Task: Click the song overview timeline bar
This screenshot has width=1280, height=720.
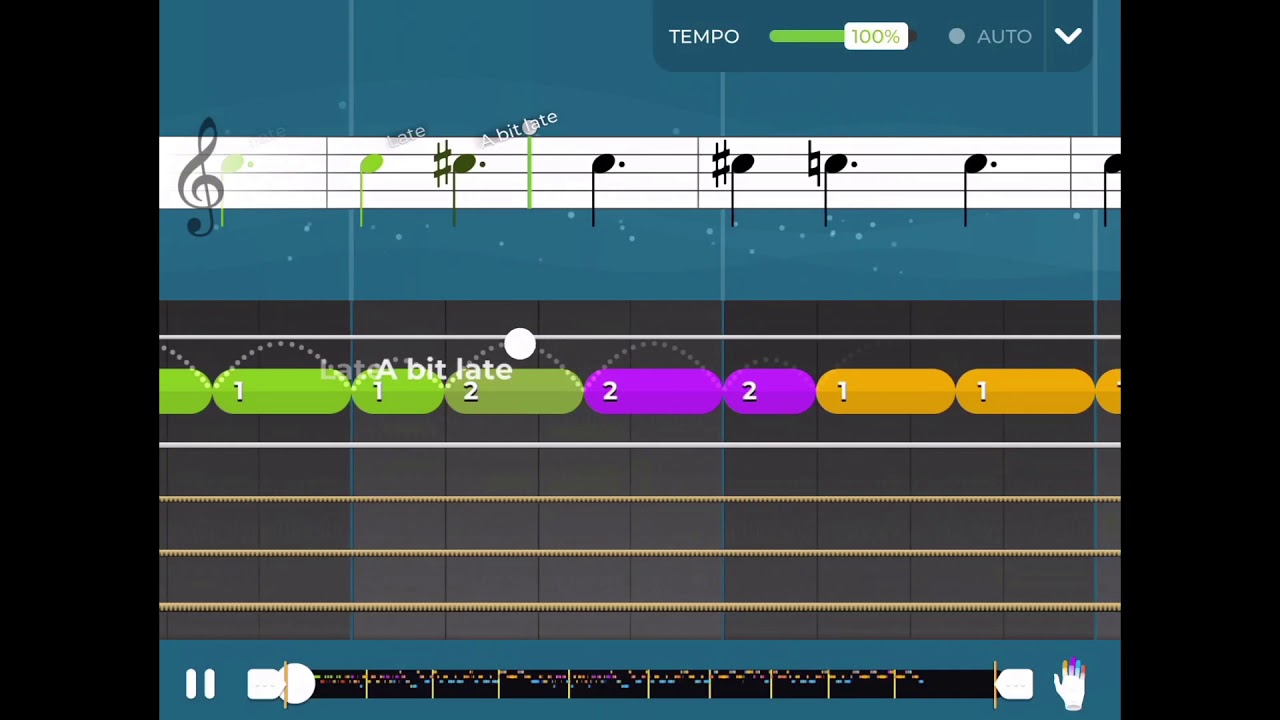Action: (640, 684)
